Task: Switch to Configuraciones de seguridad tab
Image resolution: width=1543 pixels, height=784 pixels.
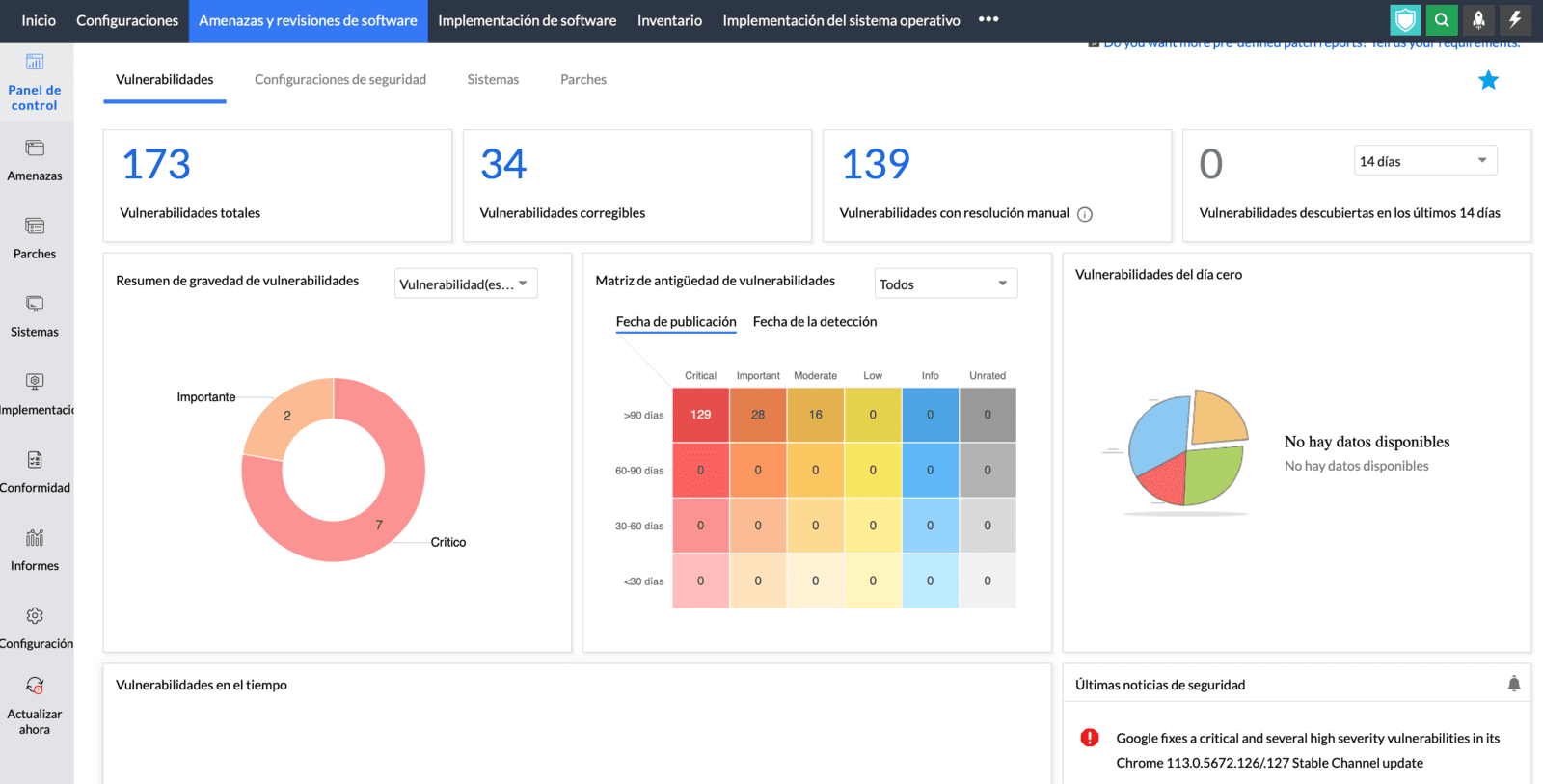Action: [340, 80]
